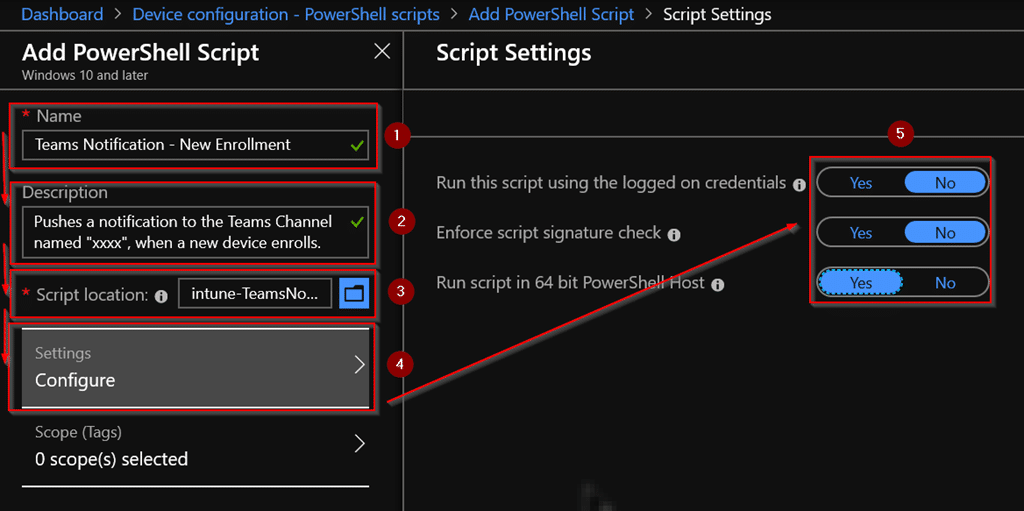Click info icon beside logged on credentials
This screenshot has width=1024, height=511.
coord(798,185)
